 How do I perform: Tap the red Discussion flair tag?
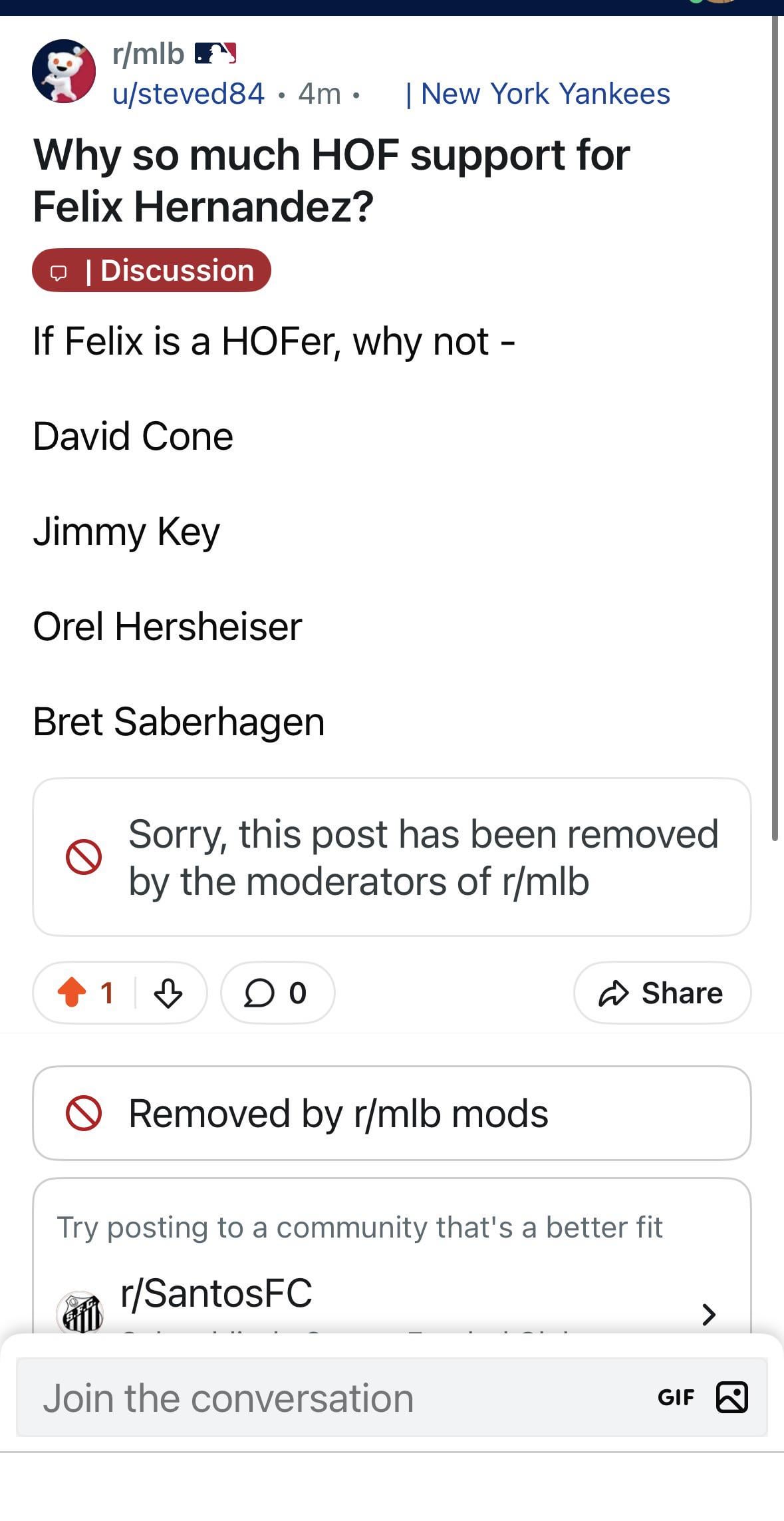(x=152, y=270)
